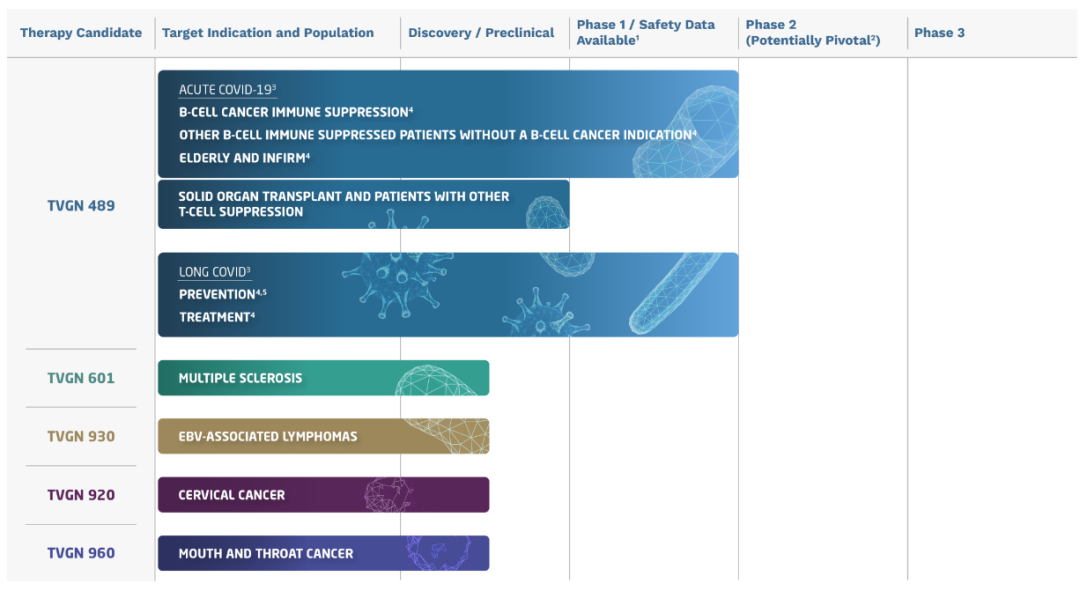Click the Phase 1 / Safety Data Available header
The image size is (1080, 591).
645,33
